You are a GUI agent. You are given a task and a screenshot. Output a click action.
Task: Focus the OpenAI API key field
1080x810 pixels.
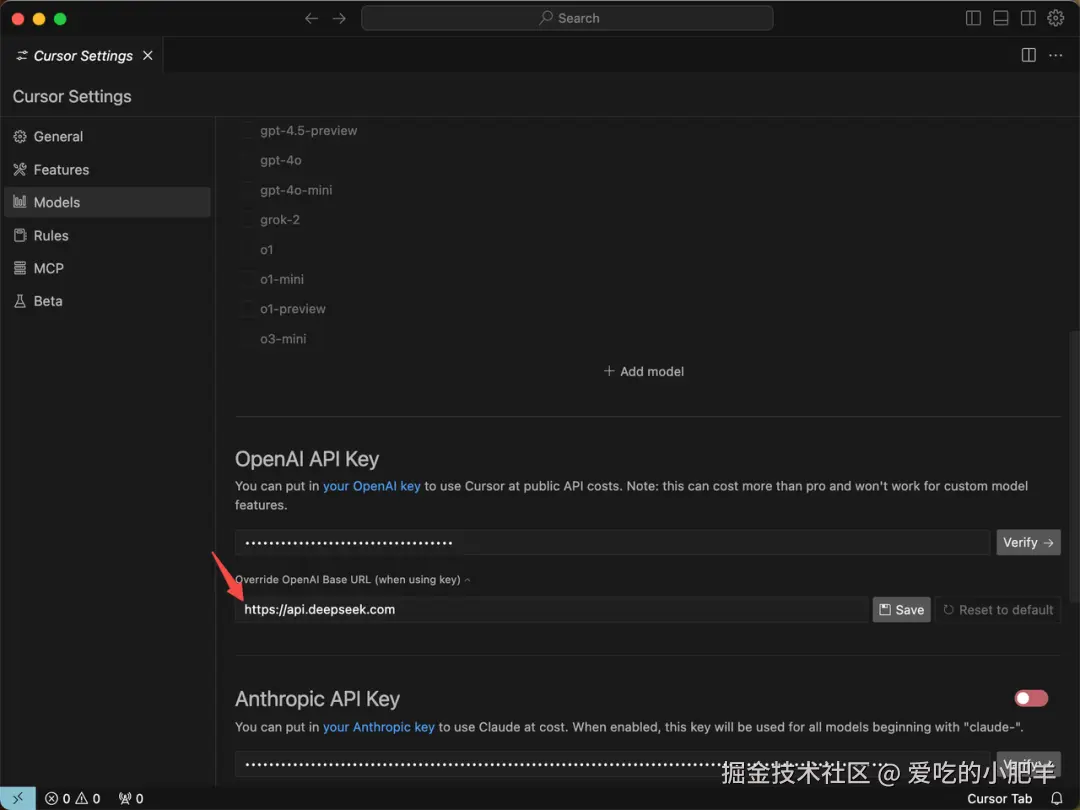[612, 543]
